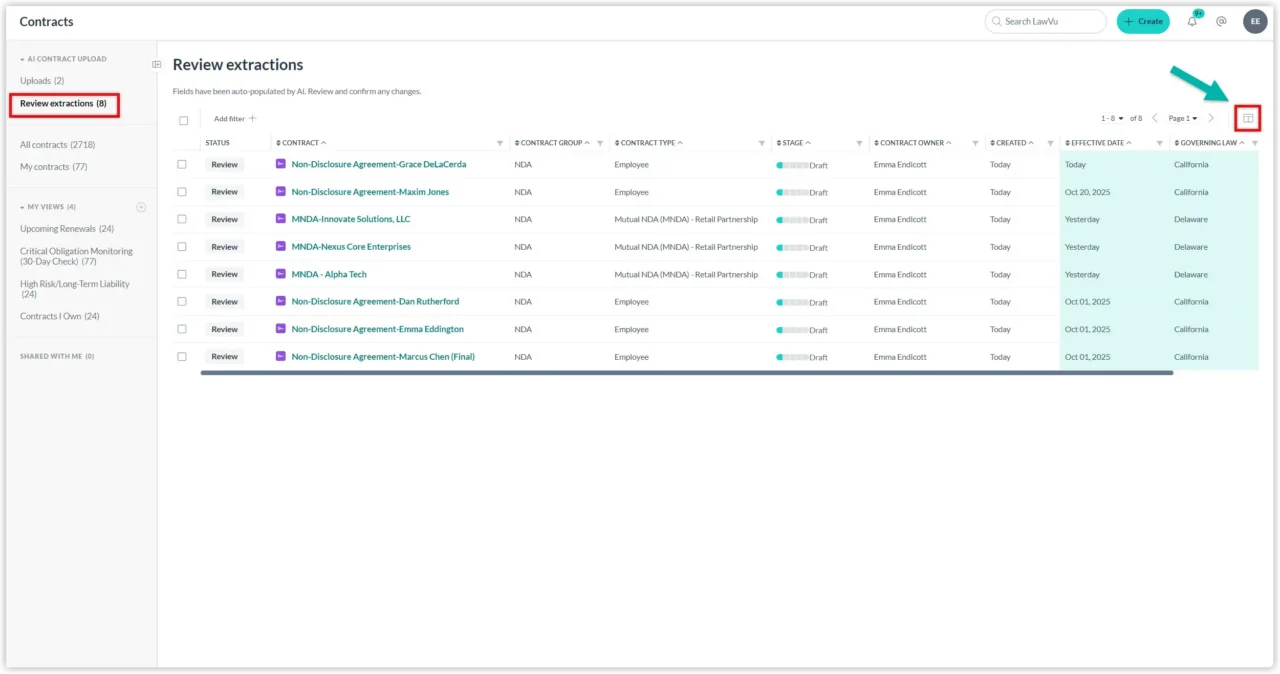Click the filter icon in Contract column header

(500, 143)
